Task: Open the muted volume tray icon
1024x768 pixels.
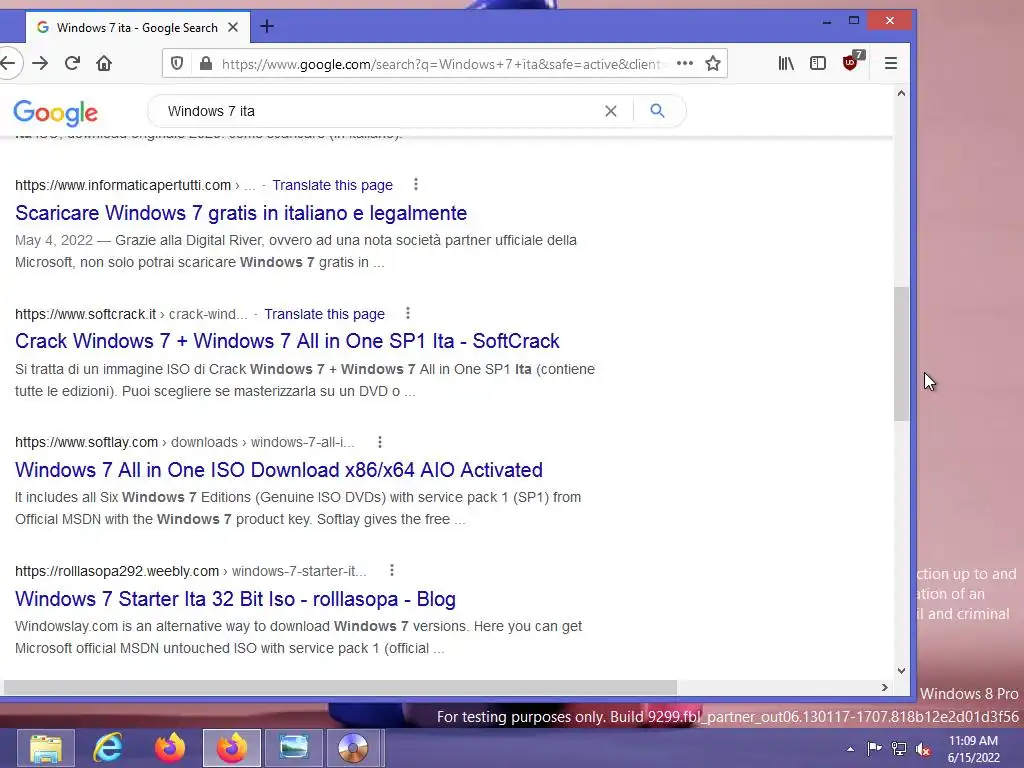Action: click(x=923, y=749)
